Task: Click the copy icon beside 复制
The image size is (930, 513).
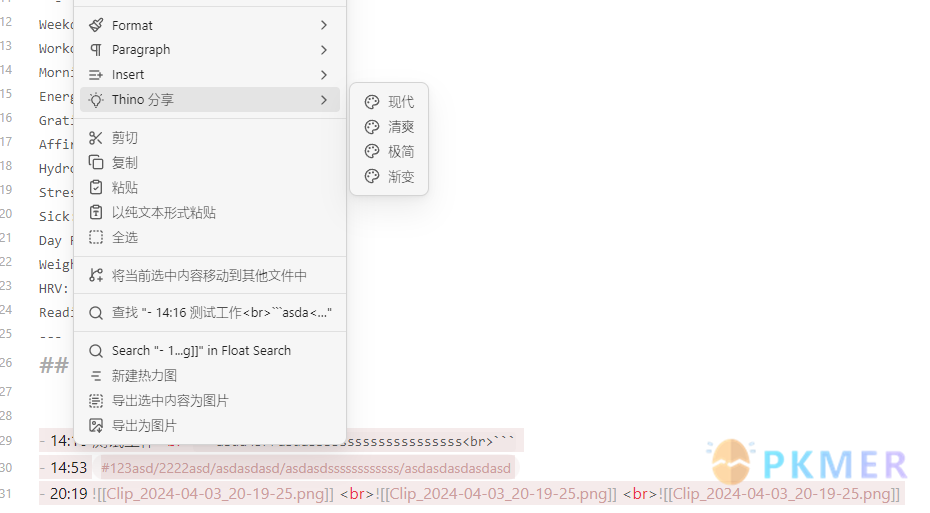Action: [95, 162]
